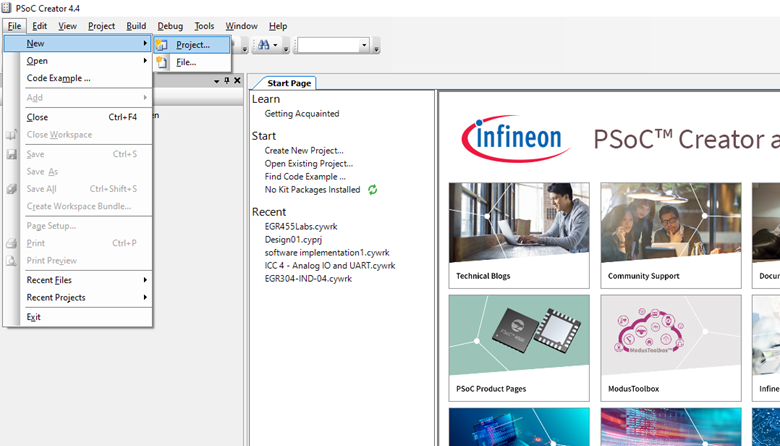Expand the toolbar combo box dropdown
The image size is (780, 446).
tap(364, 45)
